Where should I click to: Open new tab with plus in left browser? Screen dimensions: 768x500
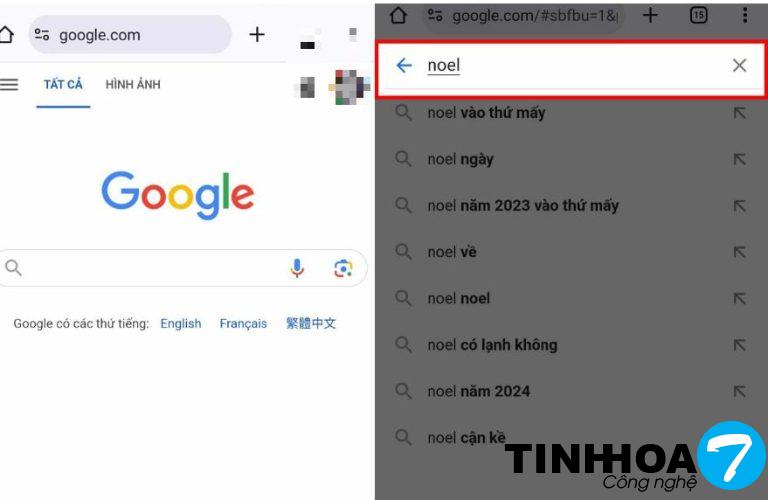coord(257,35)
